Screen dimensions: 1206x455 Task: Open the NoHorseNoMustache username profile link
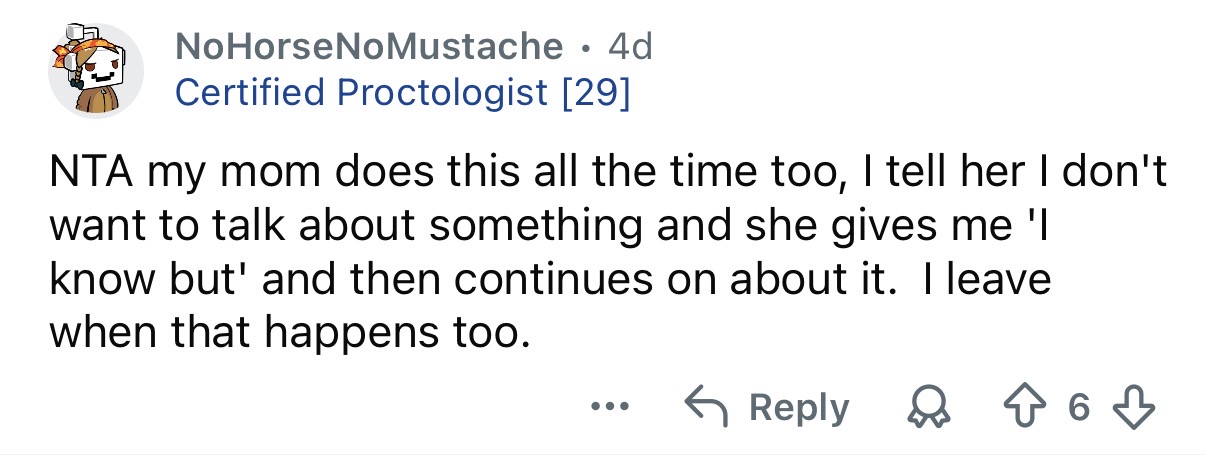click(369, 47)
